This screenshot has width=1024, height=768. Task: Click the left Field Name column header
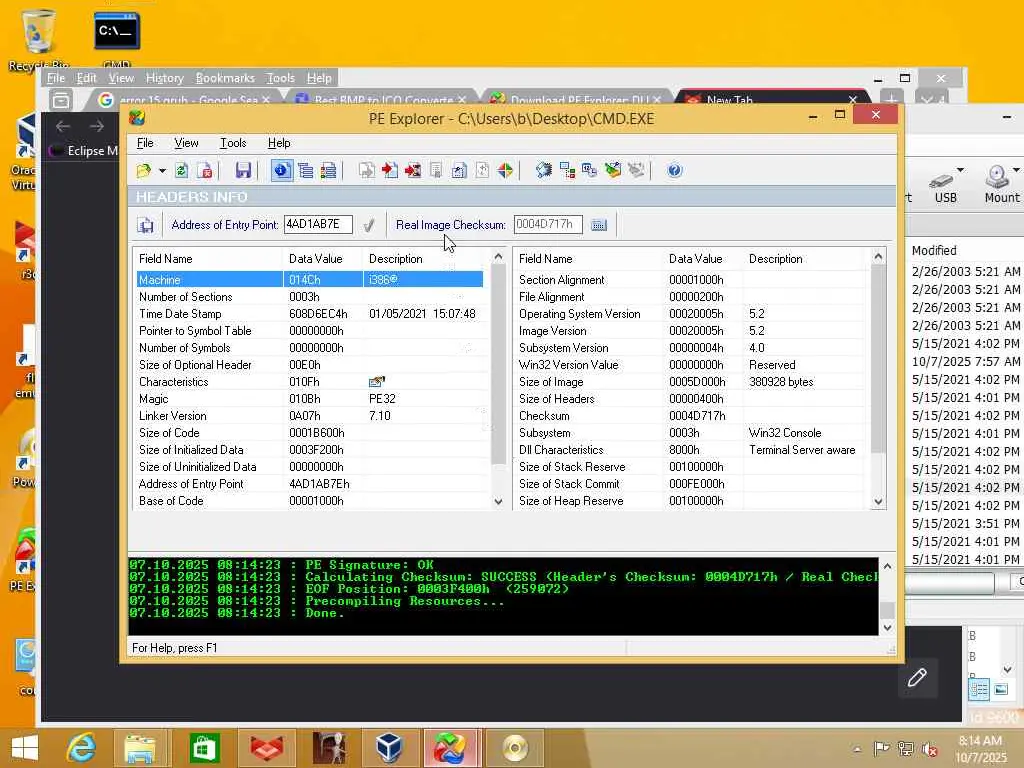209,259
